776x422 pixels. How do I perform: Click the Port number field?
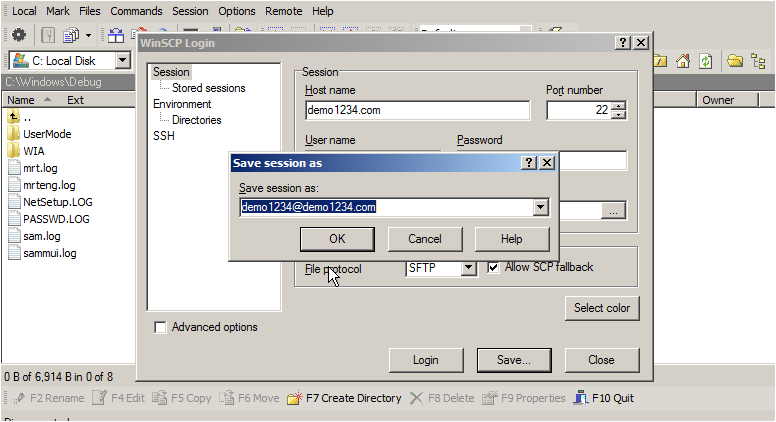click(x=579, y=110)
